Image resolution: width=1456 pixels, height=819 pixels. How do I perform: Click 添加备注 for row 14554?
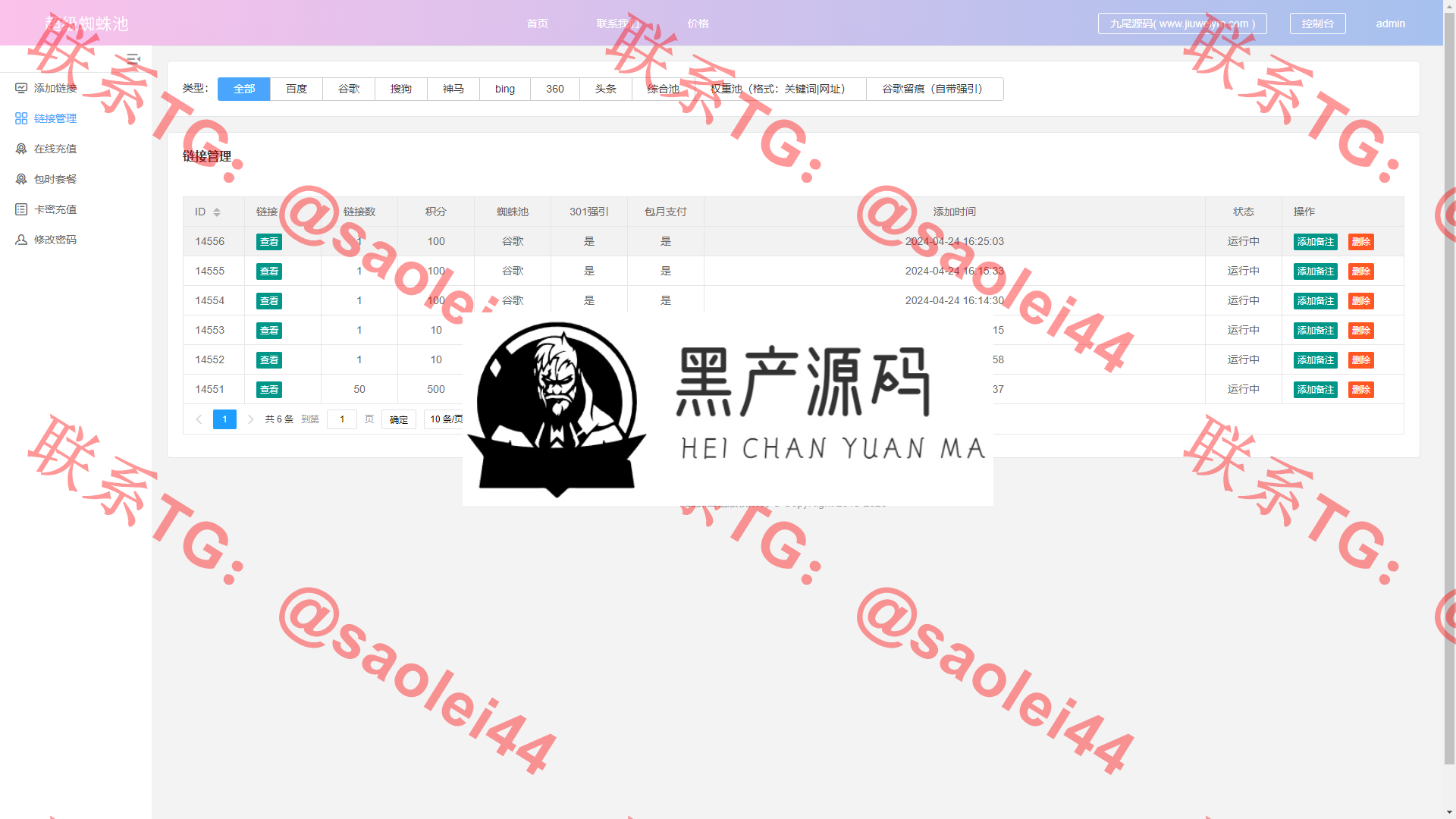(1316, 301)
